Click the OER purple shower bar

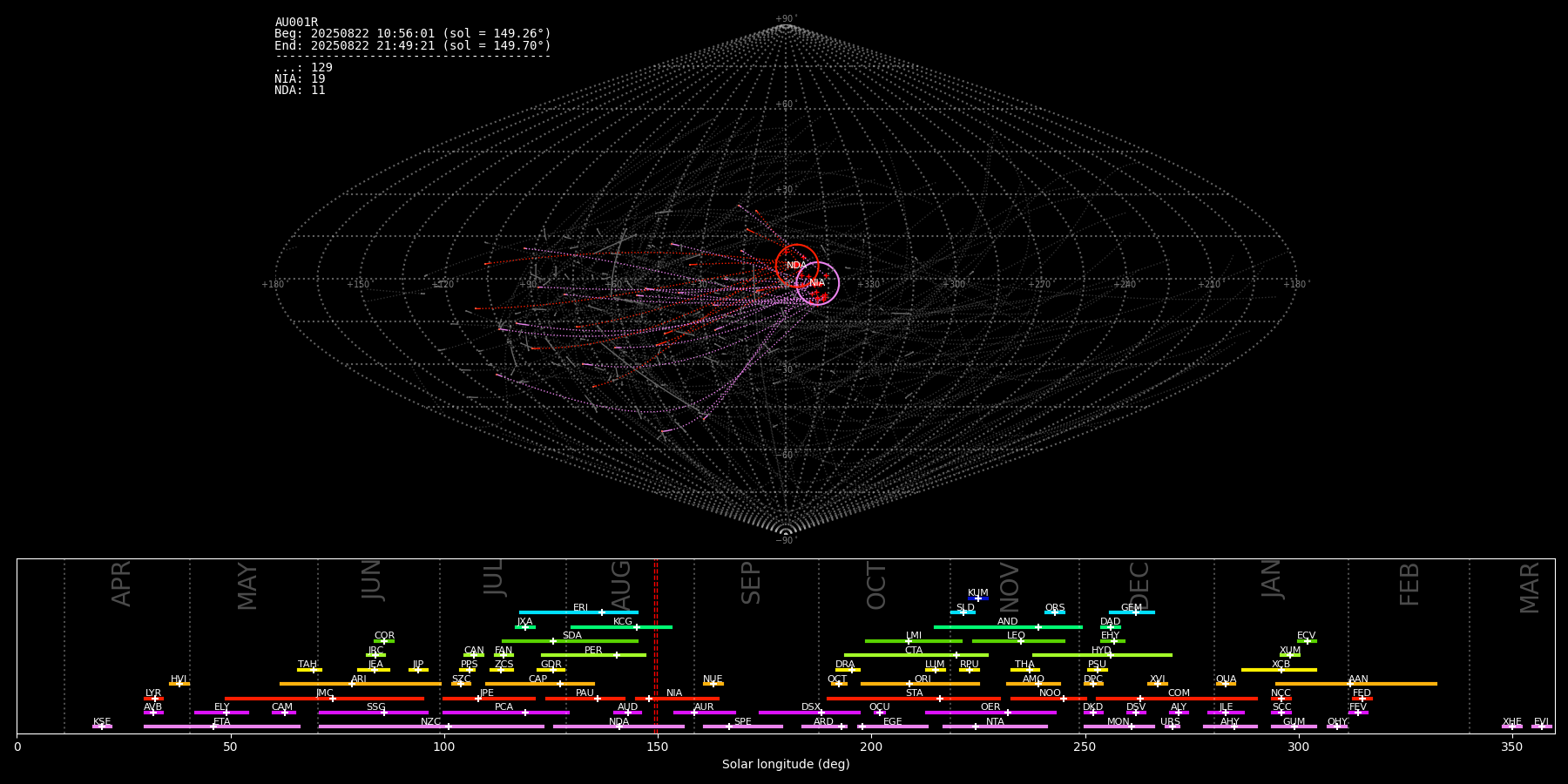(x=990, y=712)
